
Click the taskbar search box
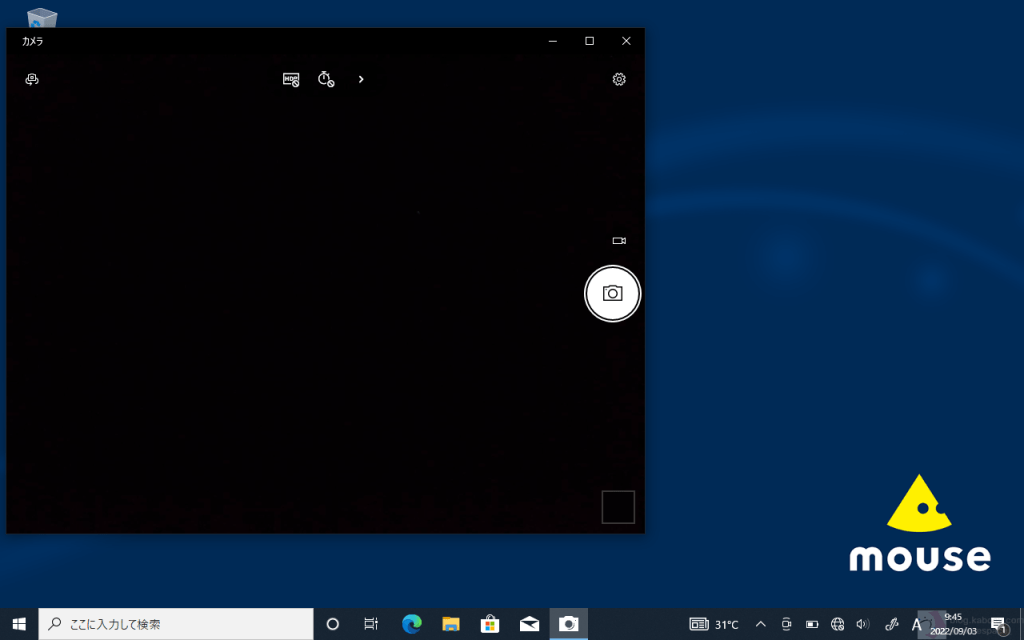[x=176, y=624]
